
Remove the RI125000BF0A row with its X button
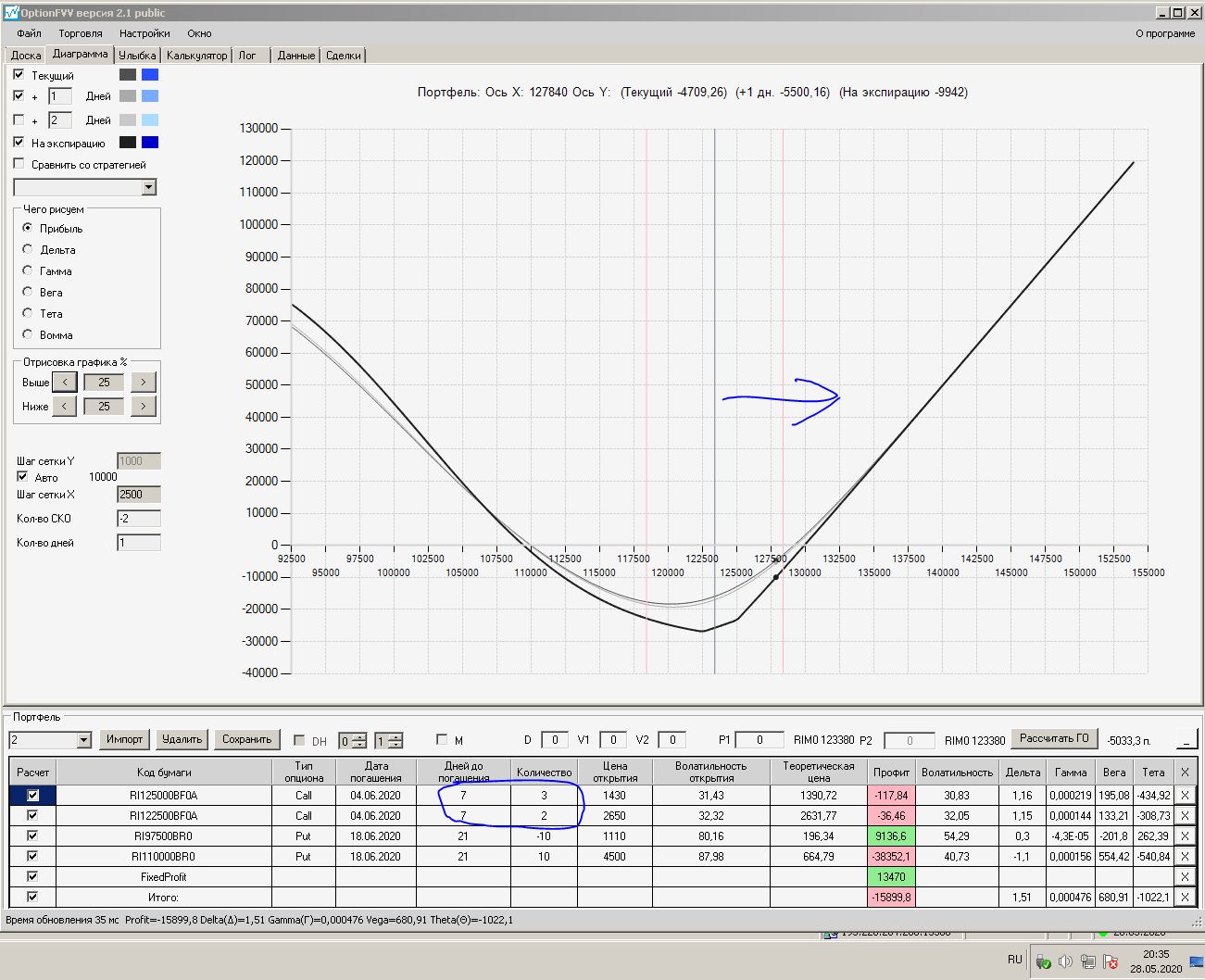[x=1185, y=795]
